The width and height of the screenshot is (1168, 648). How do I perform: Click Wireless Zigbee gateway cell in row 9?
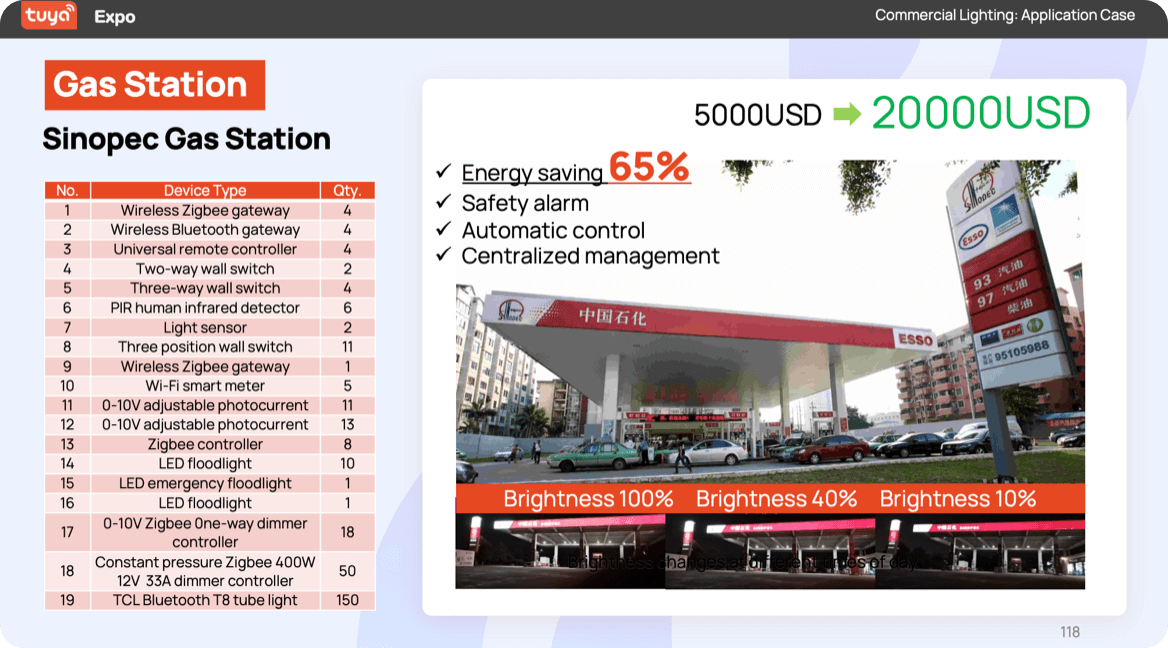205,366
